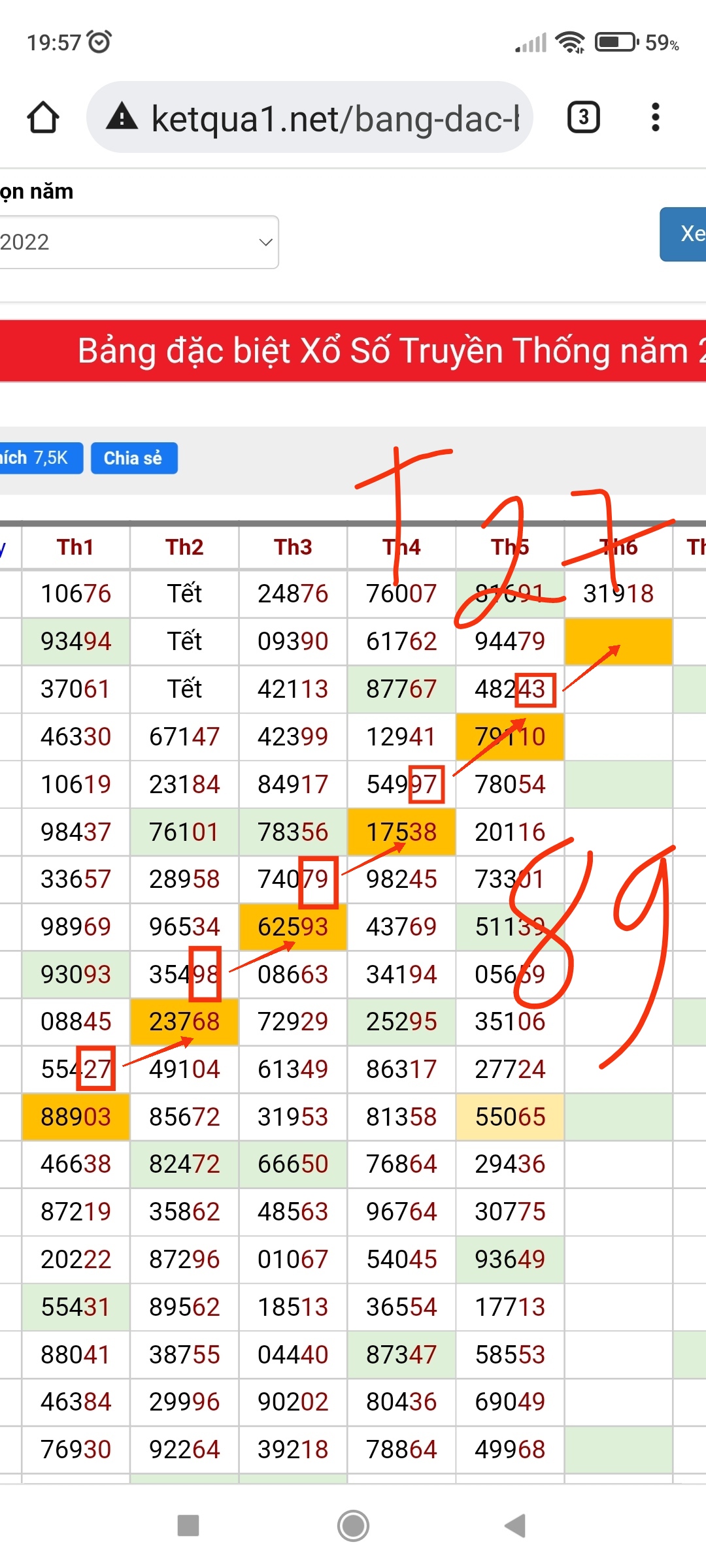Select cell 58553
Viewport: 706px width, 1568px height.
pos(510,1355)
